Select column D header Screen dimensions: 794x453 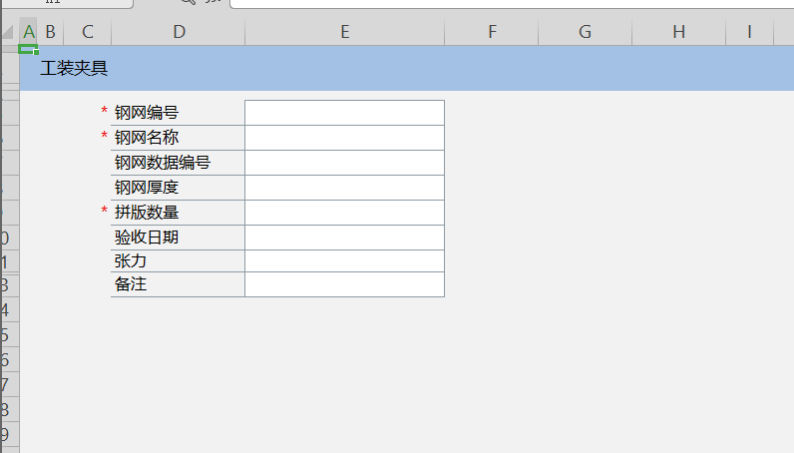tap(178, 32)
